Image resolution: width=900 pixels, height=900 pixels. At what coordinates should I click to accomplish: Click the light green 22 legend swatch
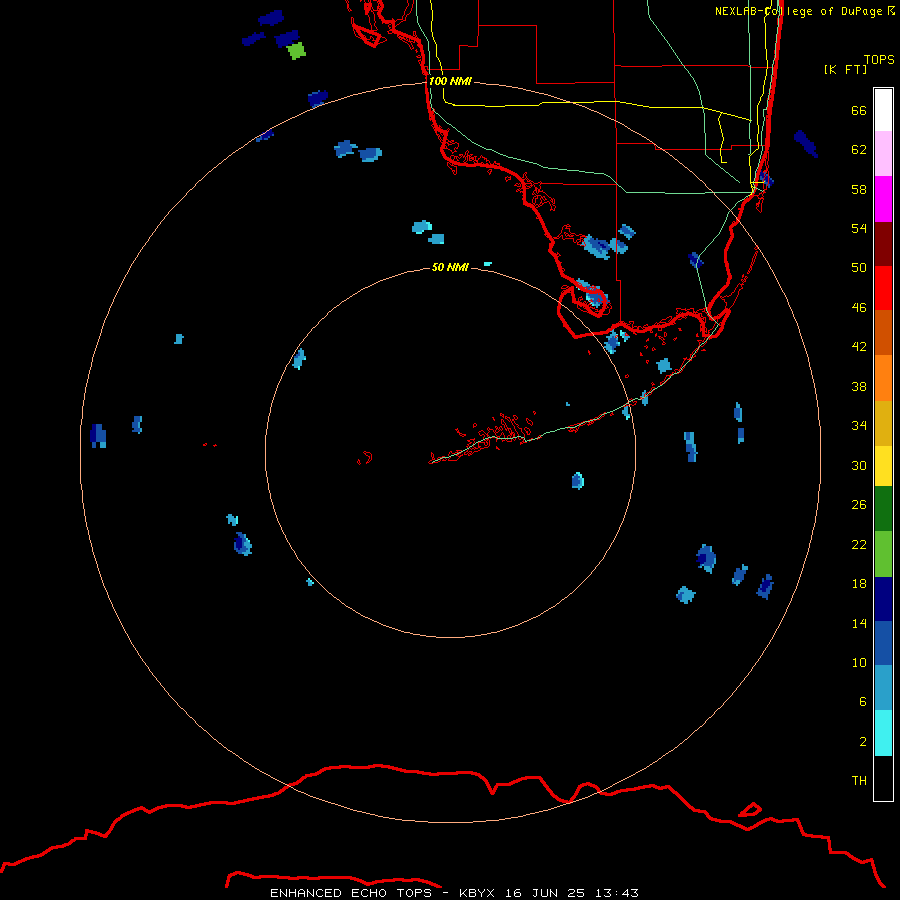point(883,554)
